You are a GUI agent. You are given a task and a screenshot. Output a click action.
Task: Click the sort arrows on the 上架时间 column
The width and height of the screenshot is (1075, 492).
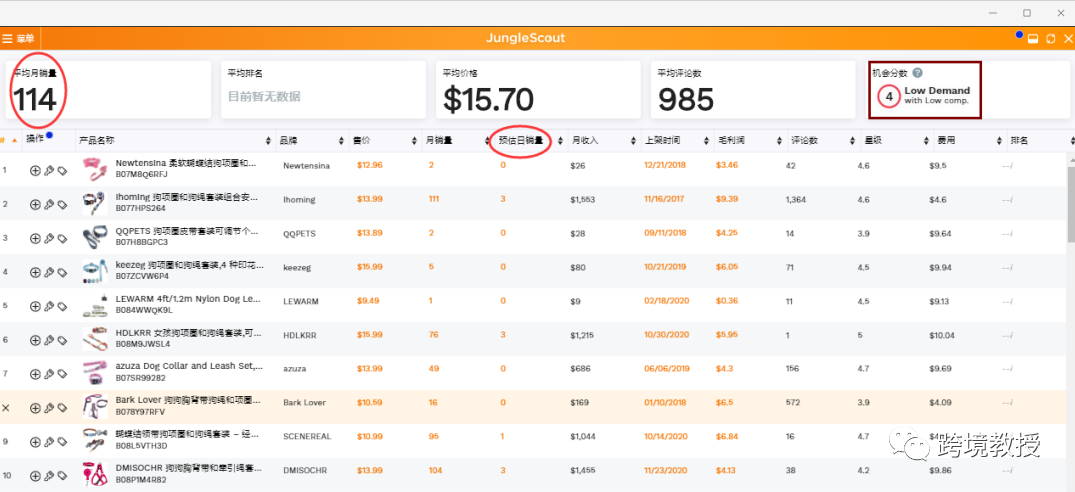pos(707,140)
